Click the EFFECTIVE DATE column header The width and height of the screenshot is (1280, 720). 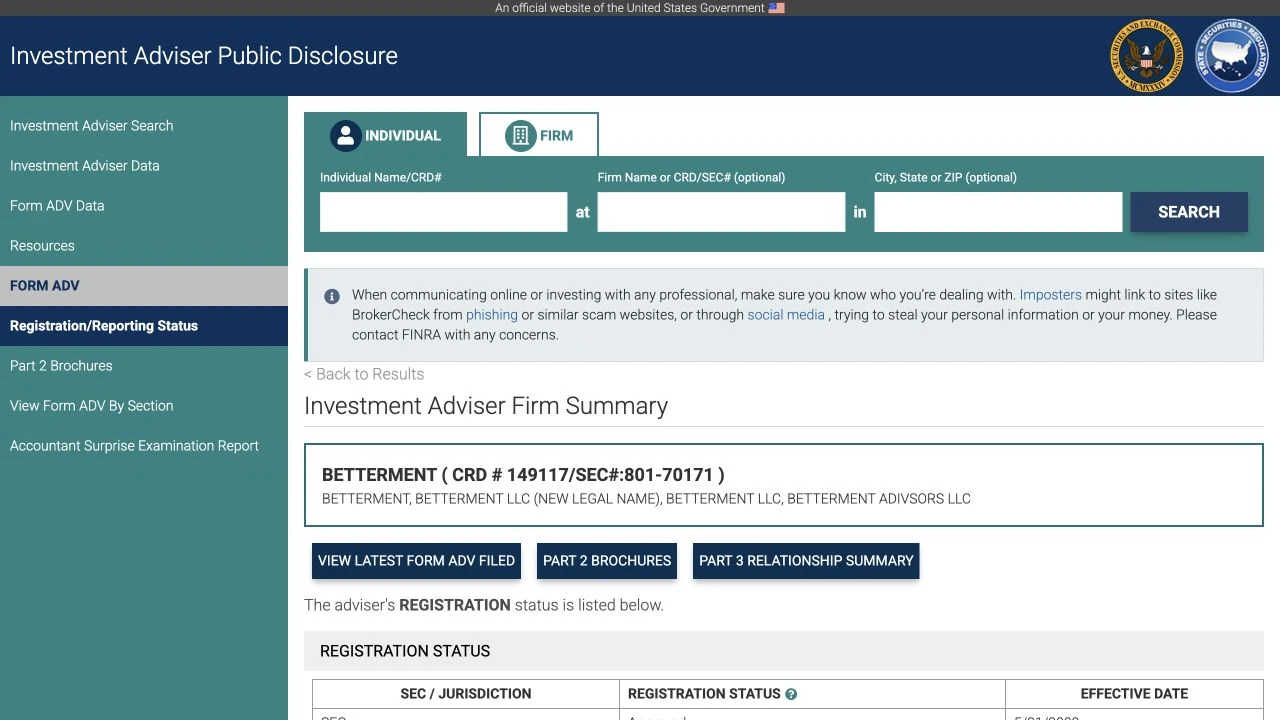(1134, 694)
